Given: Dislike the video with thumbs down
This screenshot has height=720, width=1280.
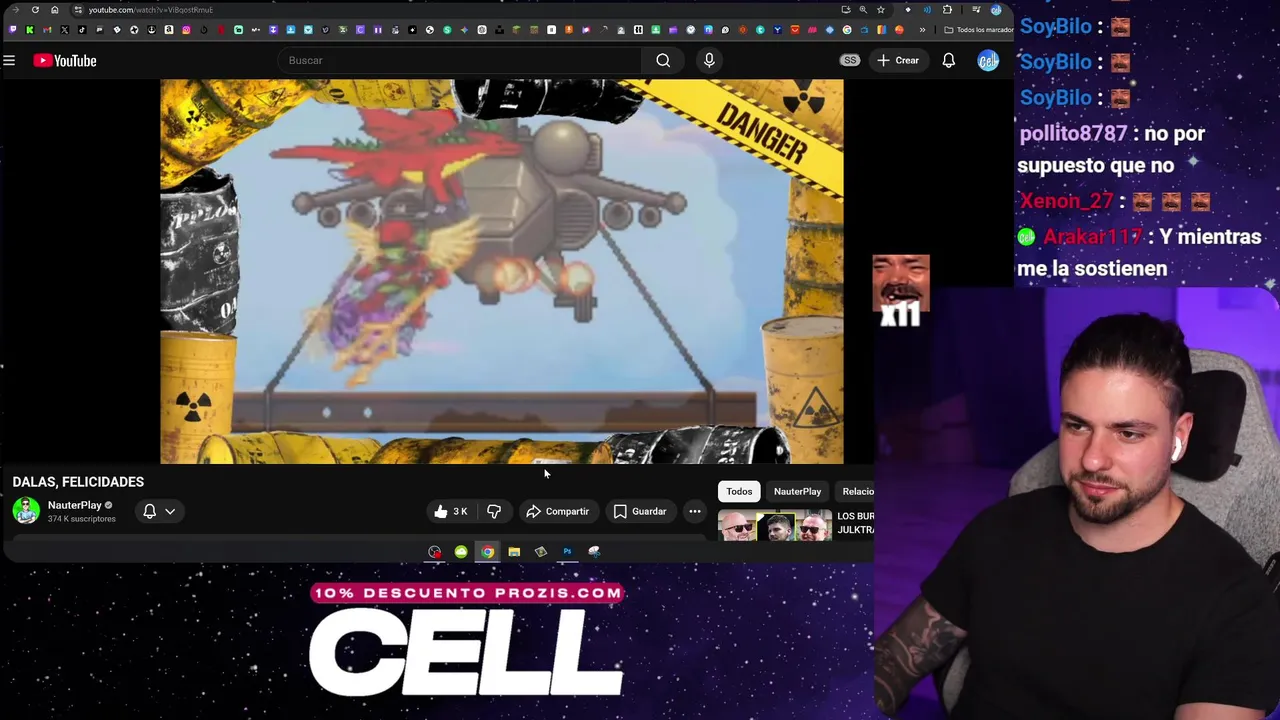Looking at the screenshot, I should click(x=494, y=511).
